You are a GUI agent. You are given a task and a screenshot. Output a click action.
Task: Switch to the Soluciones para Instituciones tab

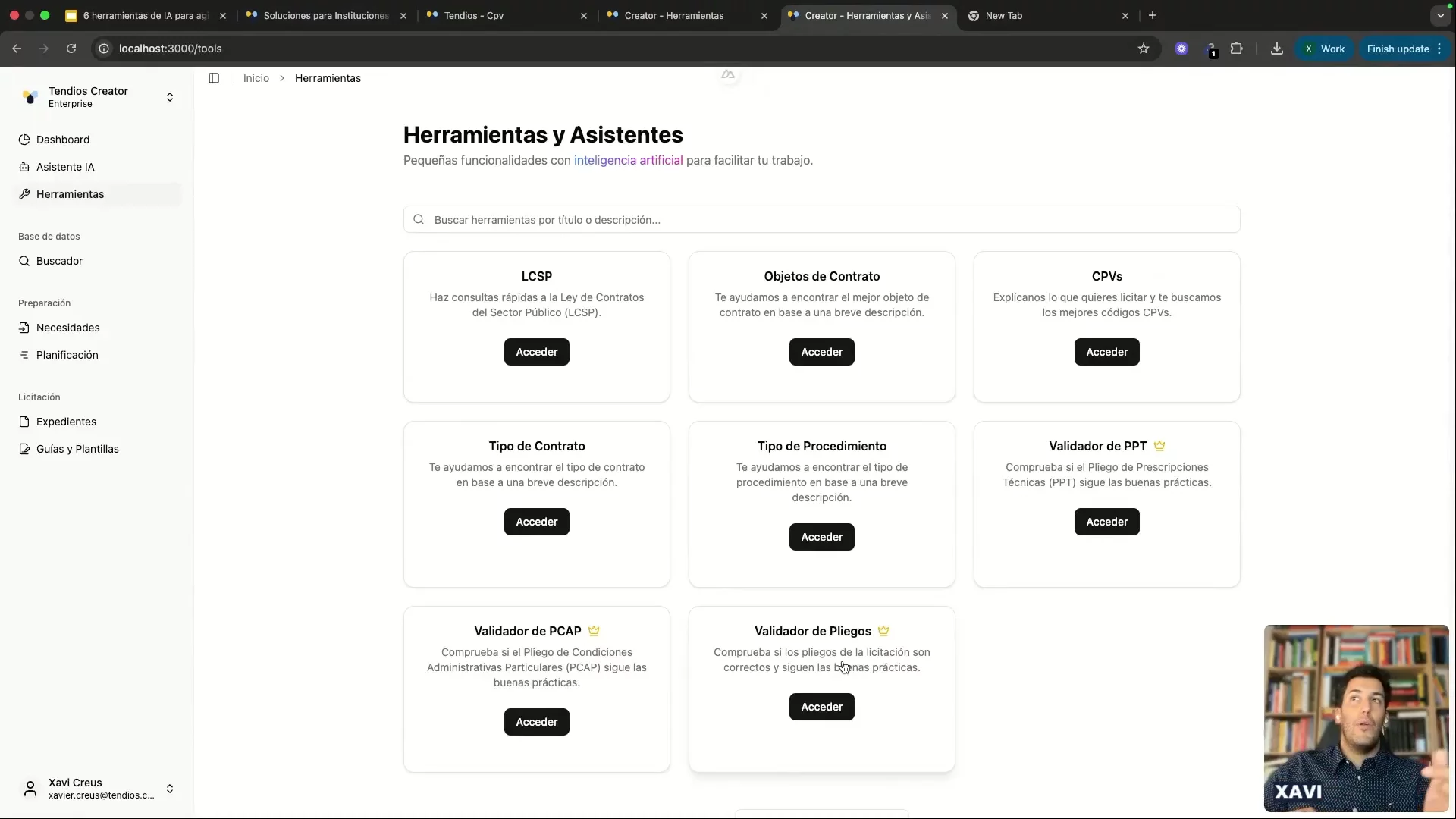point(326,15)
